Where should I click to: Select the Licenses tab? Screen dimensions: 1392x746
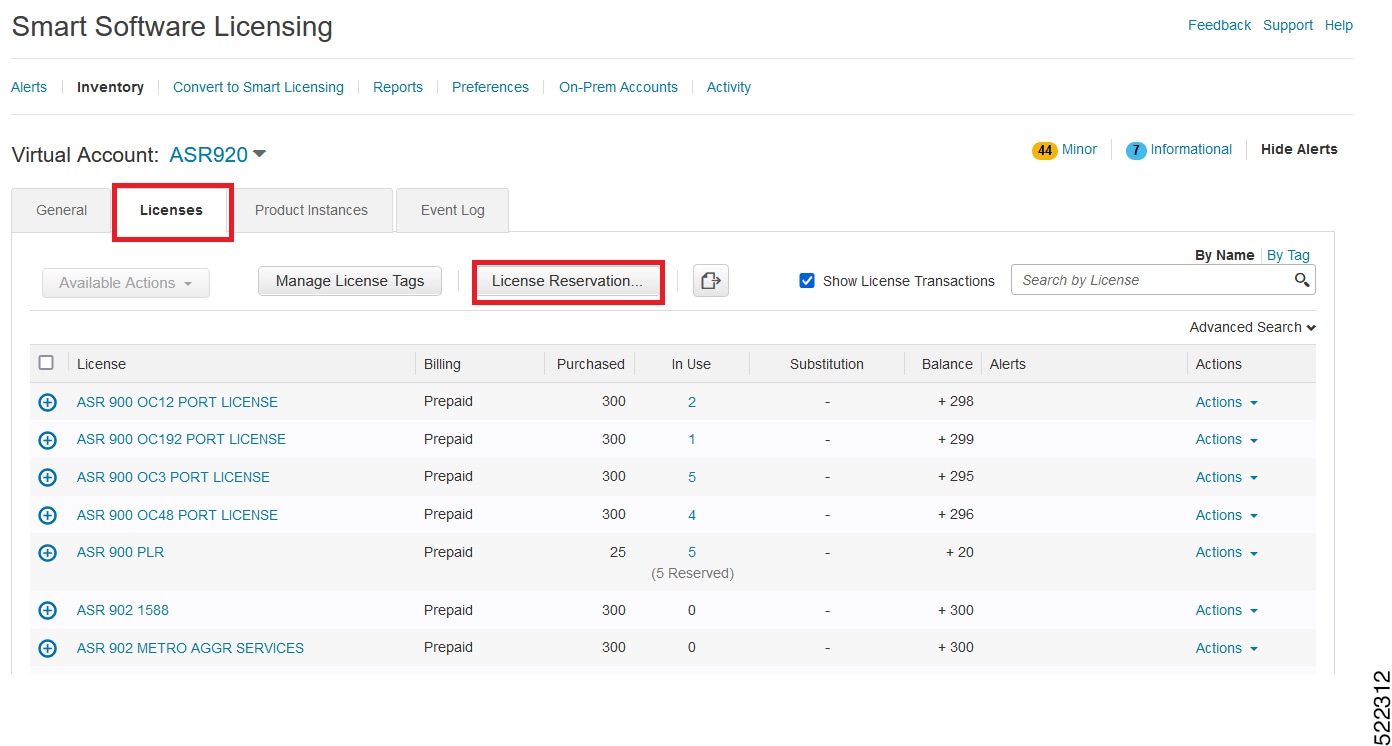(x=172, y=210)
